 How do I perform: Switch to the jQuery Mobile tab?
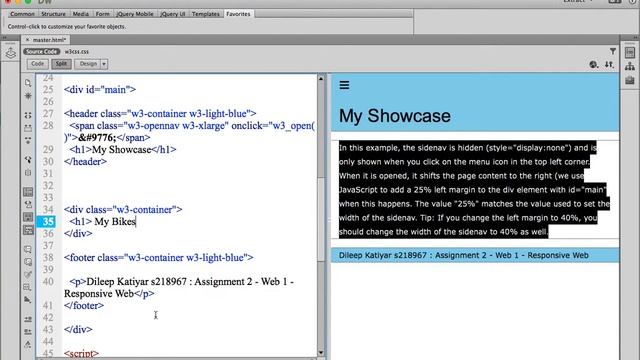[135, 14]
